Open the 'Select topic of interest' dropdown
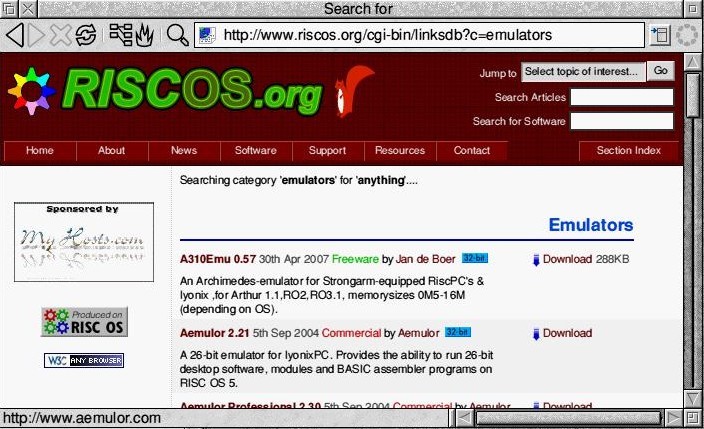The height and width of the screenshot is (429, 704). pyautogui.click(x=583, y=71)
